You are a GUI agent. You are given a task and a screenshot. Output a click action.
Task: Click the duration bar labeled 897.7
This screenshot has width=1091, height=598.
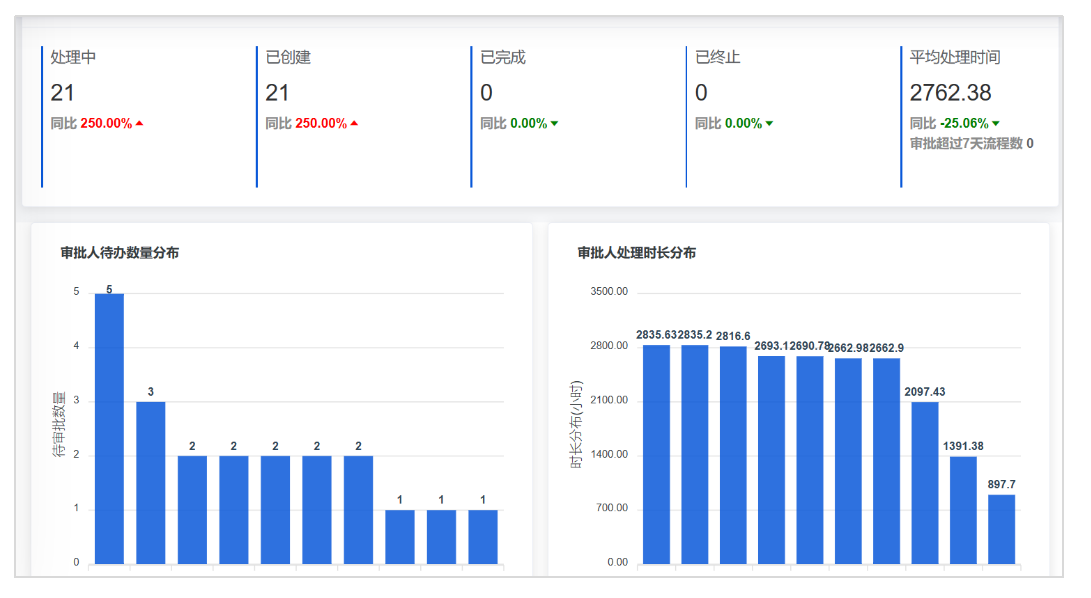(x=1001, y=529)
